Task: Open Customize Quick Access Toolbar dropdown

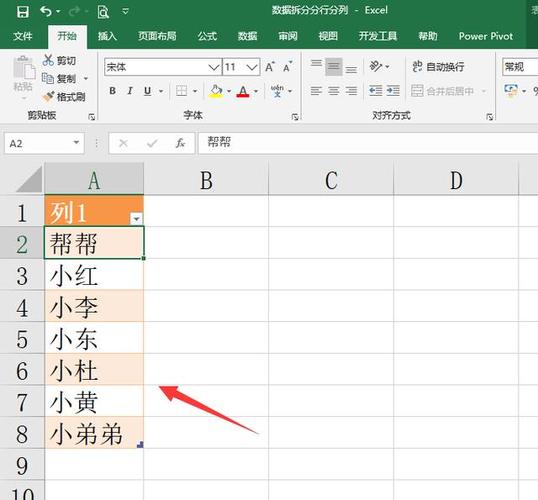Action: (x=126, y=12)
